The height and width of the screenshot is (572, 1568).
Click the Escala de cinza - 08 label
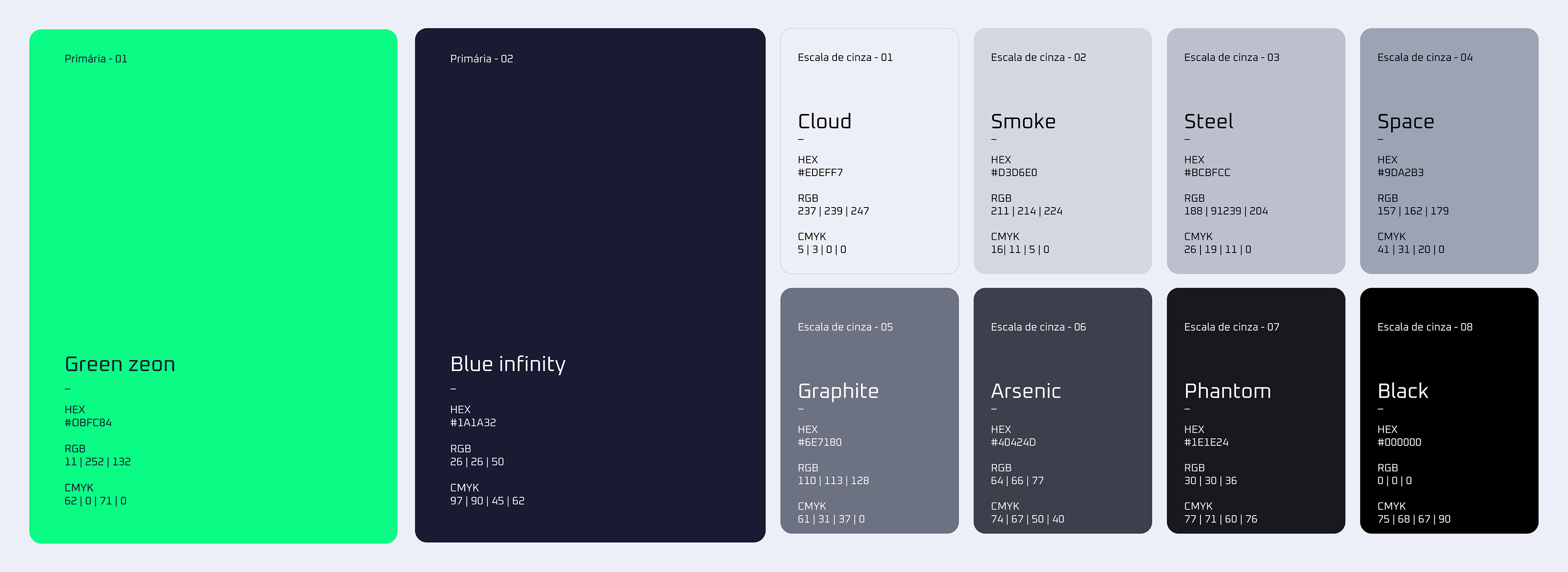[1425, 327]
